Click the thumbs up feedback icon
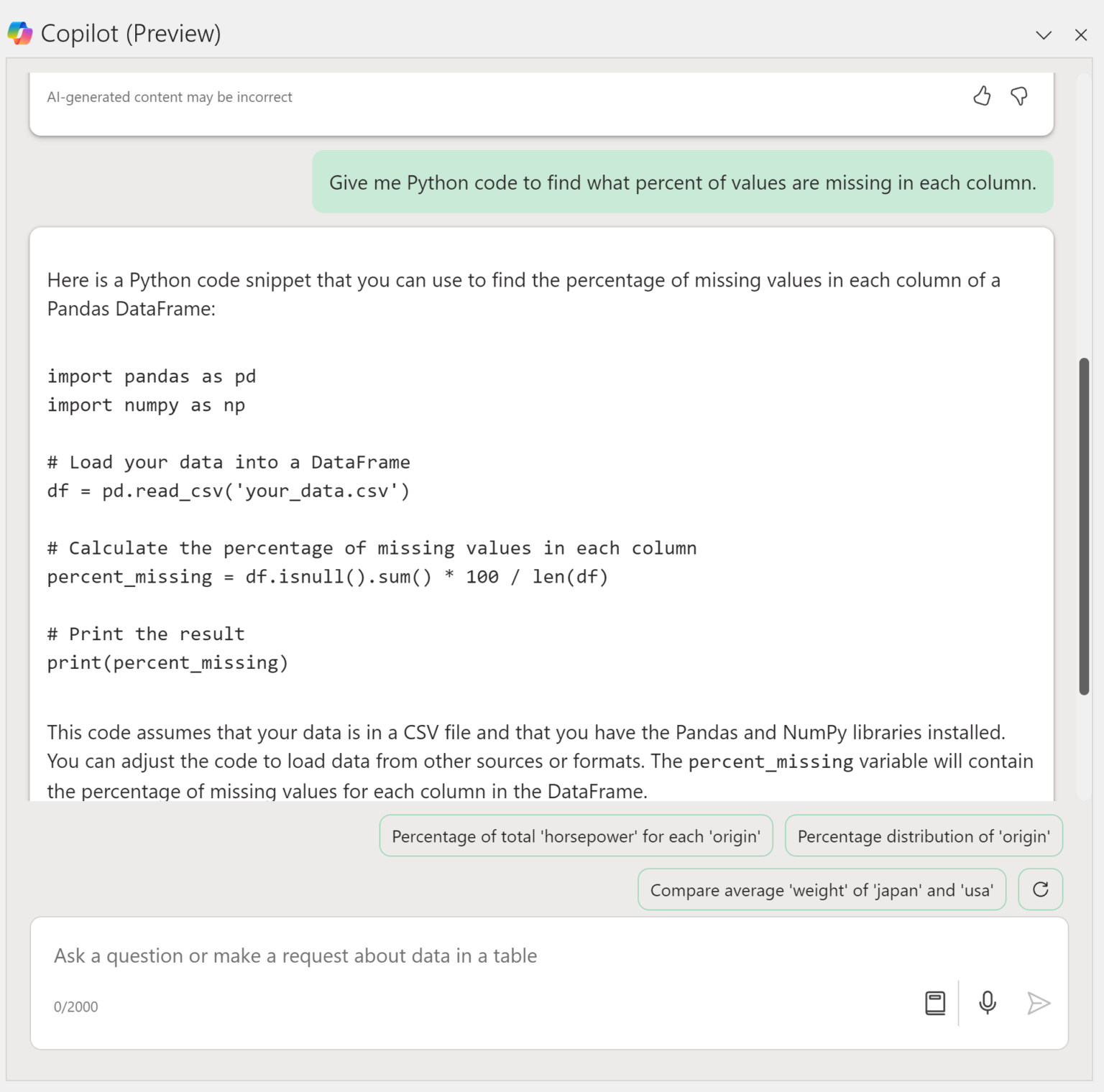 [x=982, y=96]
